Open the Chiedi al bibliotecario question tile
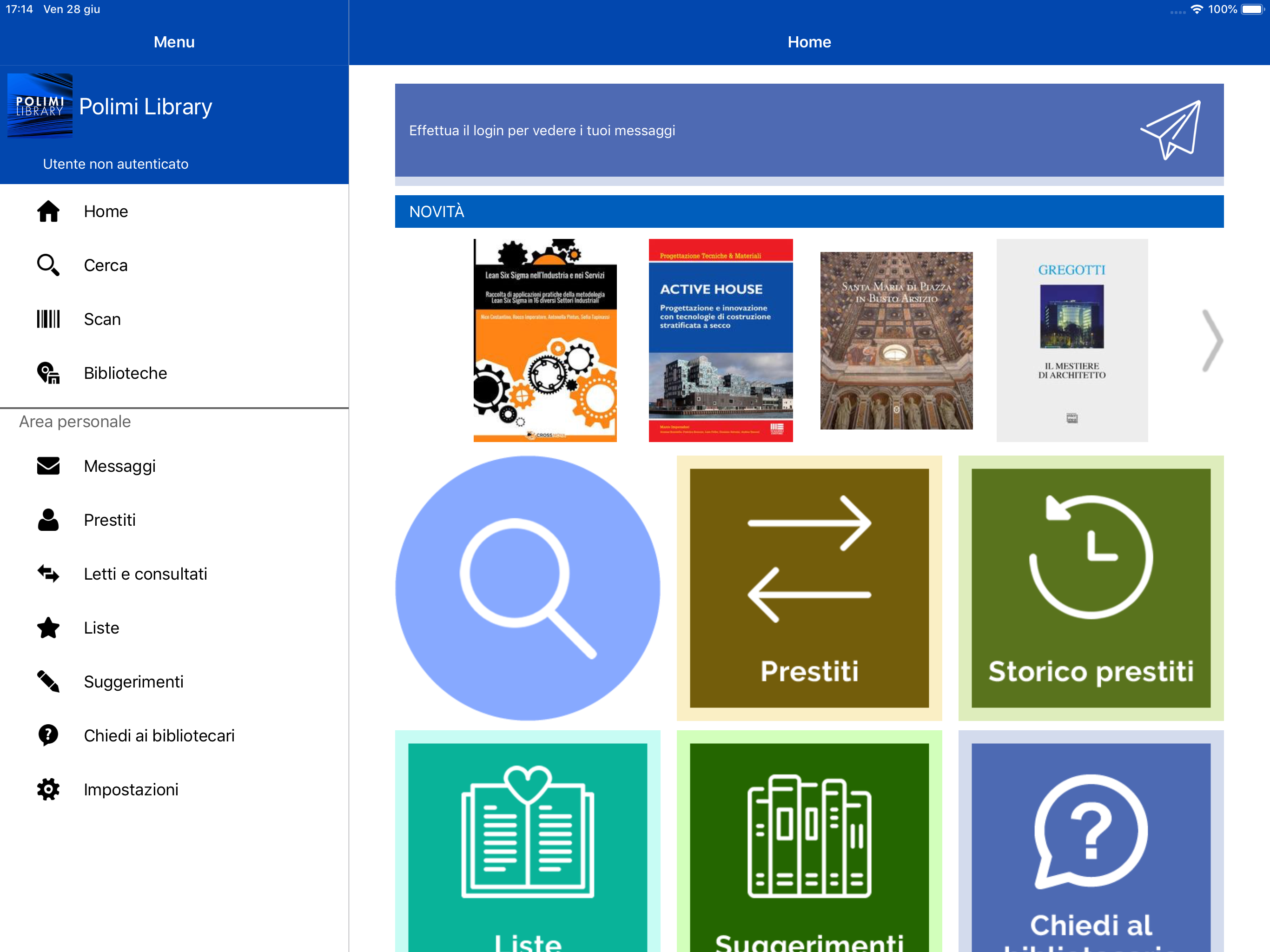This screenshot has width=1270, height=952. (x=1090, y=844)
